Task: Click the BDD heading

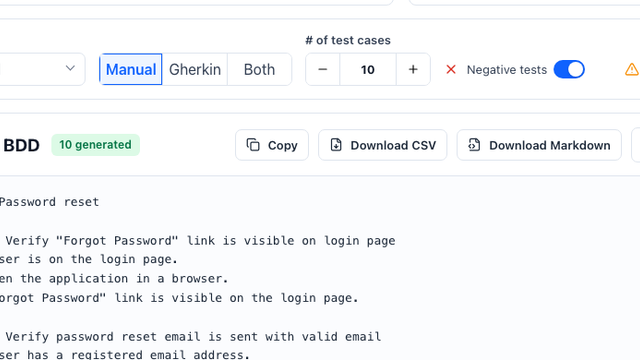Action: pyautogui.click(x=21, y=145)
